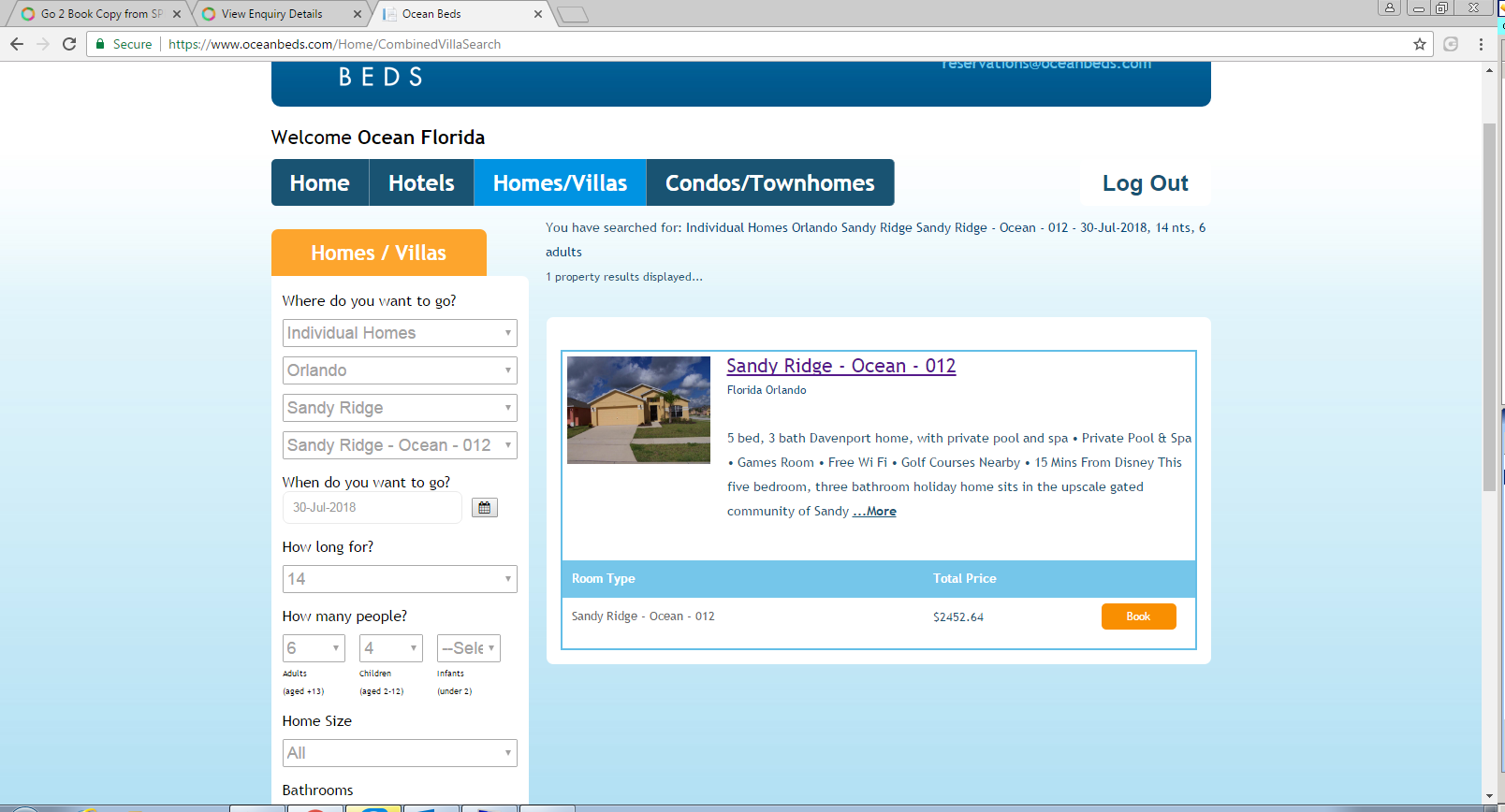View site security info via lock icon

pyautogui.click(x=100, y=44)
